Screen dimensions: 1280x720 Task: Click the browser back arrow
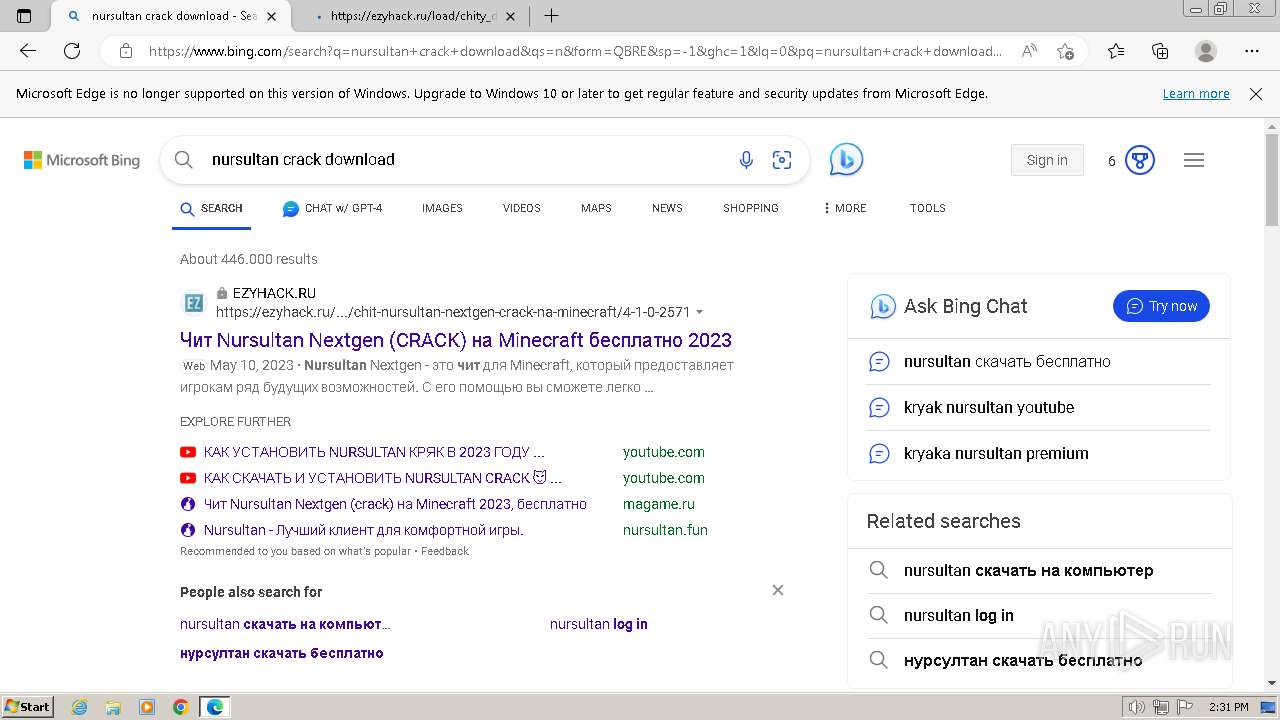pyautogui.click(x=27, y=51)
